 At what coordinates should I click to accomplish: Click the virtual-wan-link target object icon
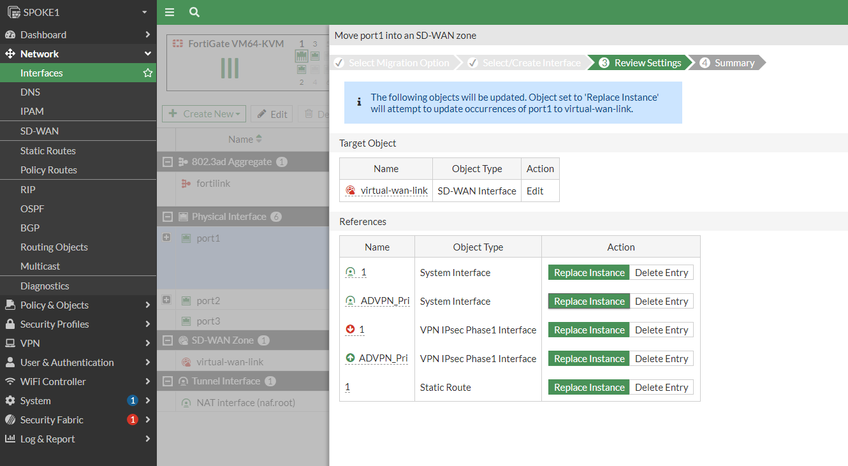point(351,191)
